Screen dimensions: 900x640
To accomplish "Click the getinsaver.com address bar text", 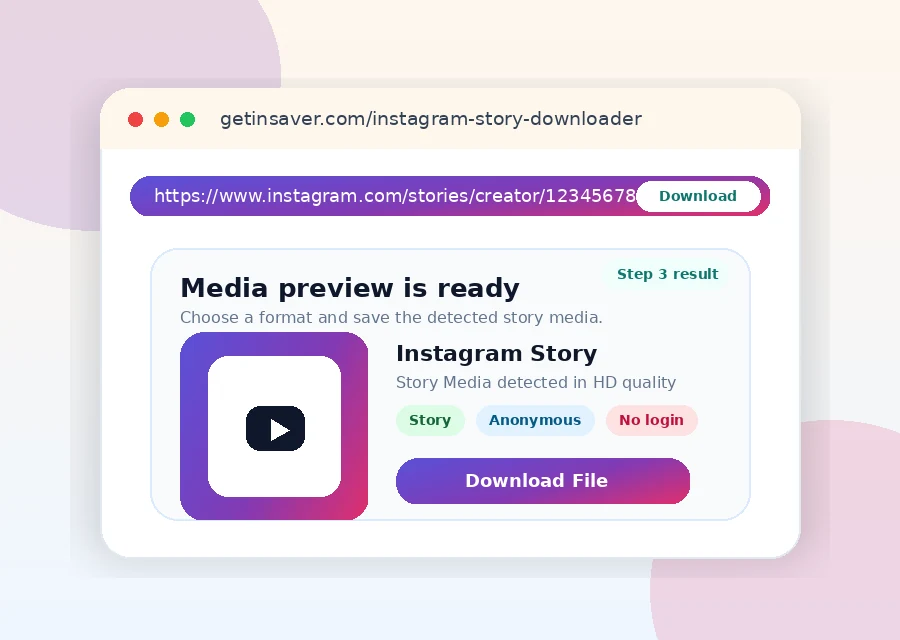I will click(431, 119).
